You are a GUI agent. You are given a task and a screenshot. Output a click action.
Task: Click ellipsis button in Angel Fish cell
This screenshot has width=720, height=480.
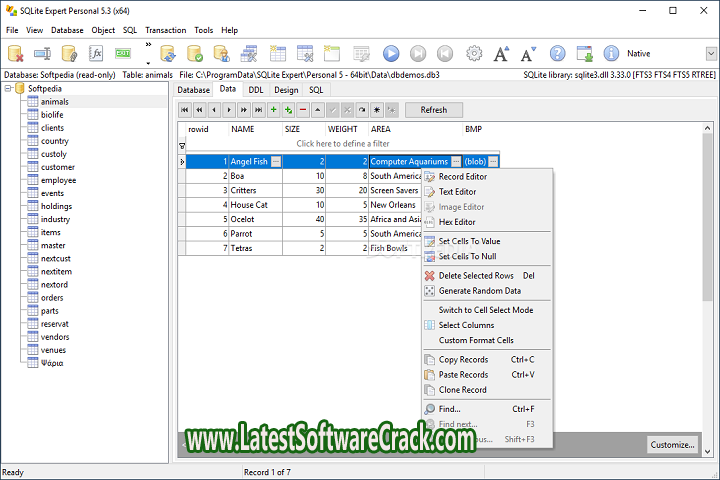coord(276,161)
